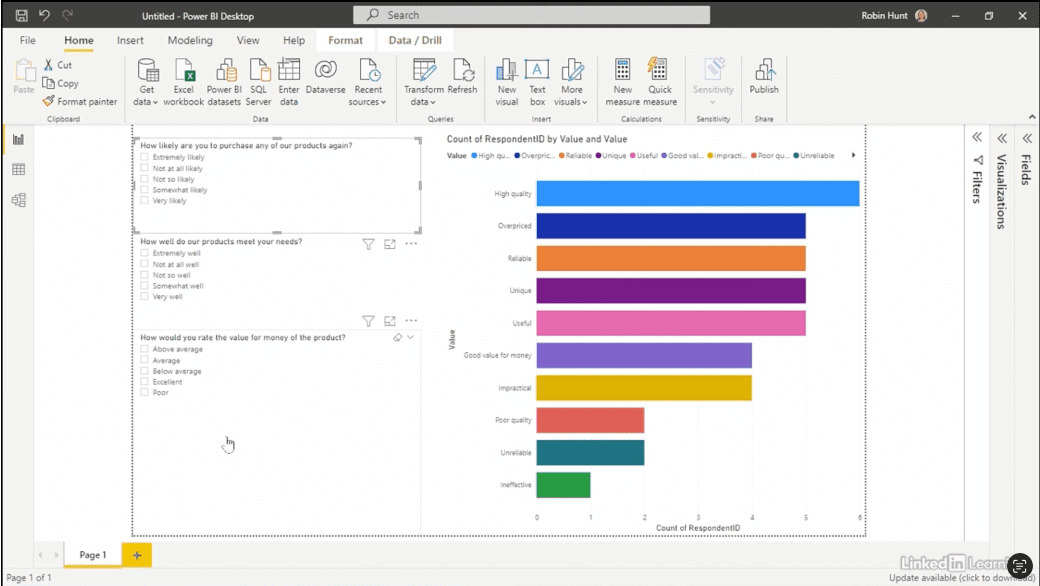Check the Extremely well option
The width and height of the screenshot is (1040, 586).
[x=144, y=253]
